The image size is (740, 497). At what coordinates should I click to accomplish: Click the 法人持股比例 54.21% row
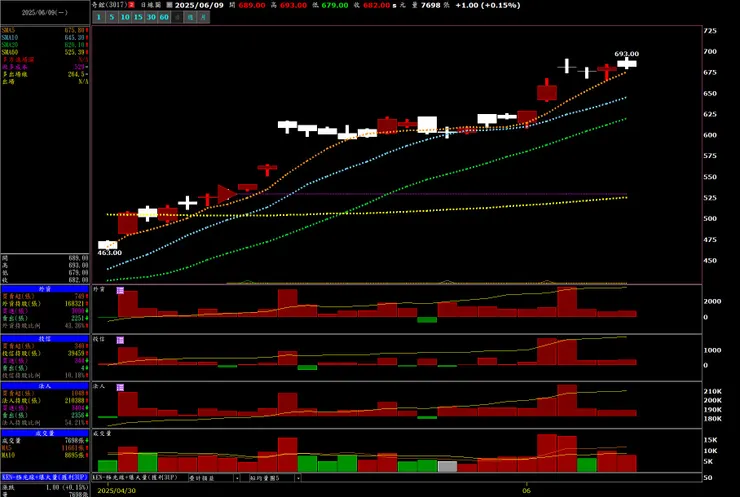point(45,422)
